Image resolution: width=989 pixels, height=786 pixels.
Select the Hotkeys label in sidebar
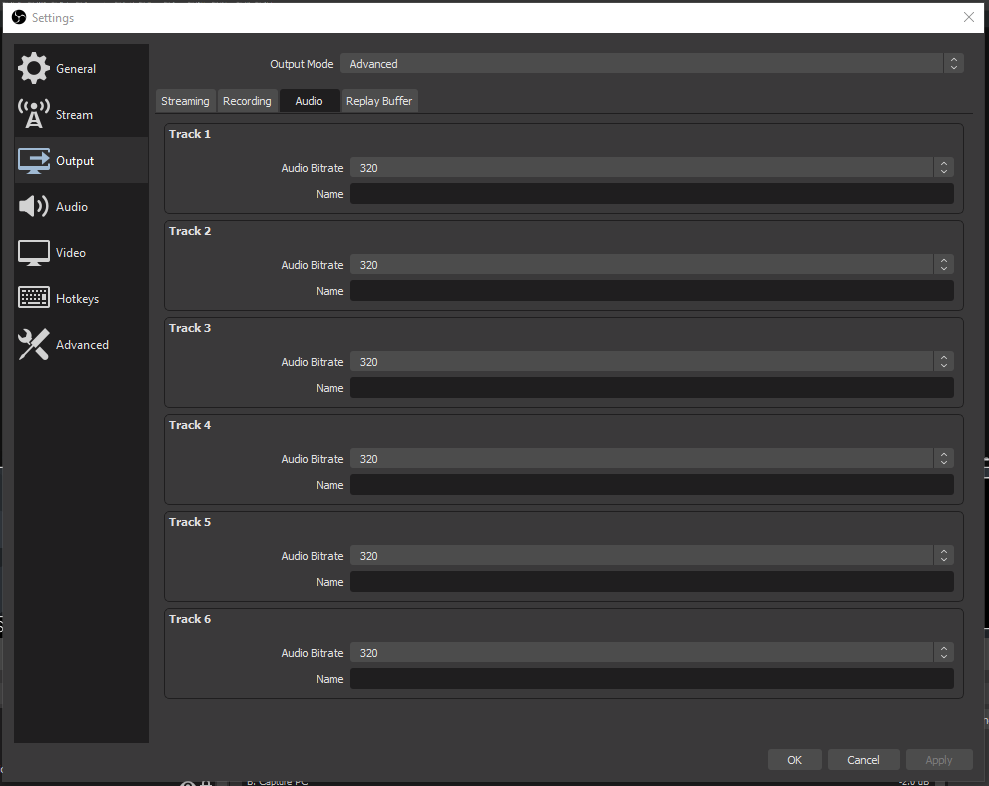tap(77, 298)
